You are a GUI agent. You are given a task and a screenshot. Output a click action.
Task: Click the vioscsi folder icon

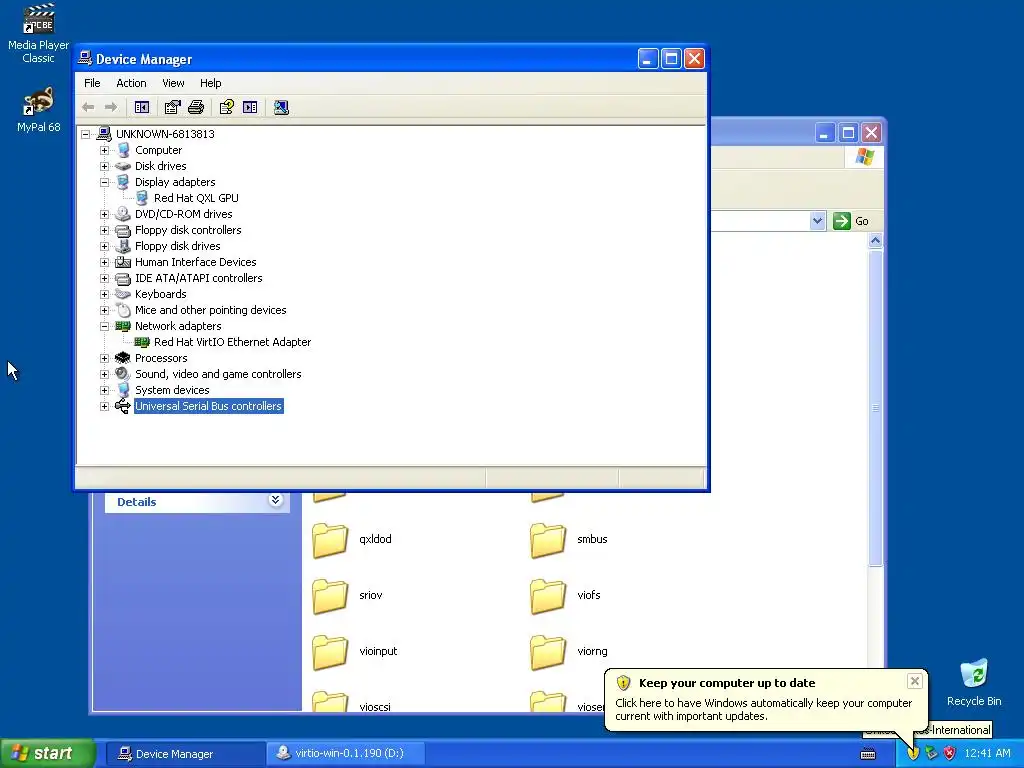(330, 701)
